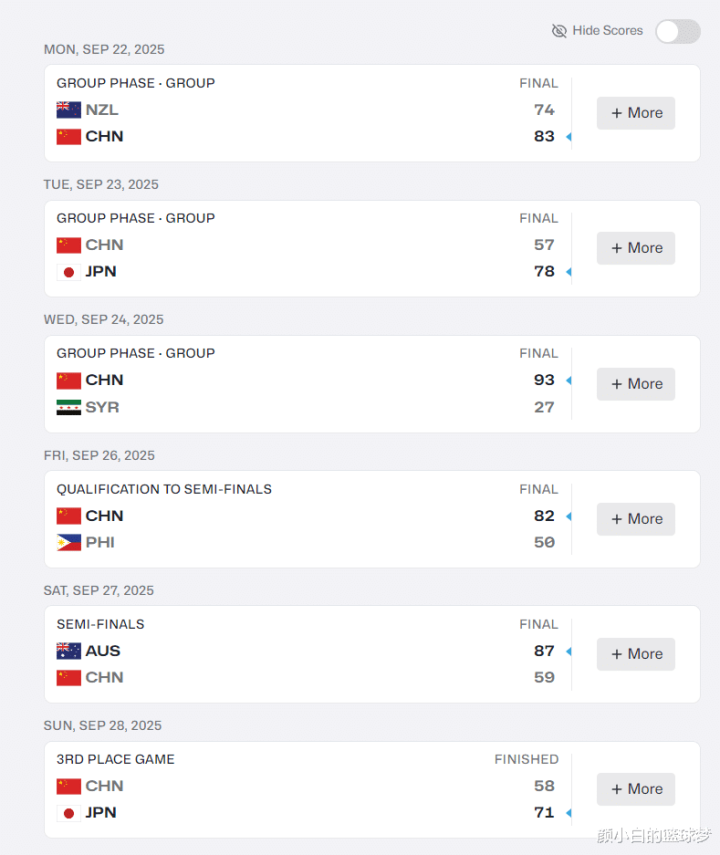Open More for the semi-finals game
Viewport: 720px width, 855px height.
tap(636, 654)
